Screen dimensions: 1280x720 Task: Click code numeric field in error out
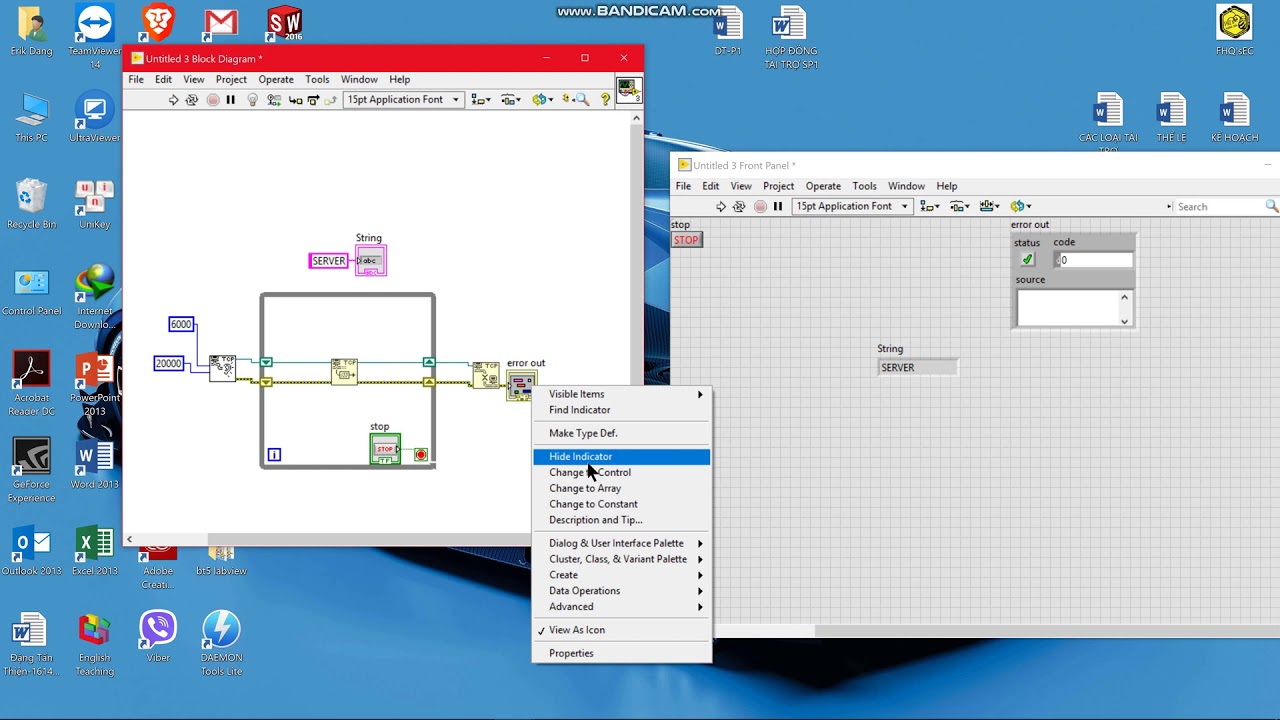coord(1096,260)
